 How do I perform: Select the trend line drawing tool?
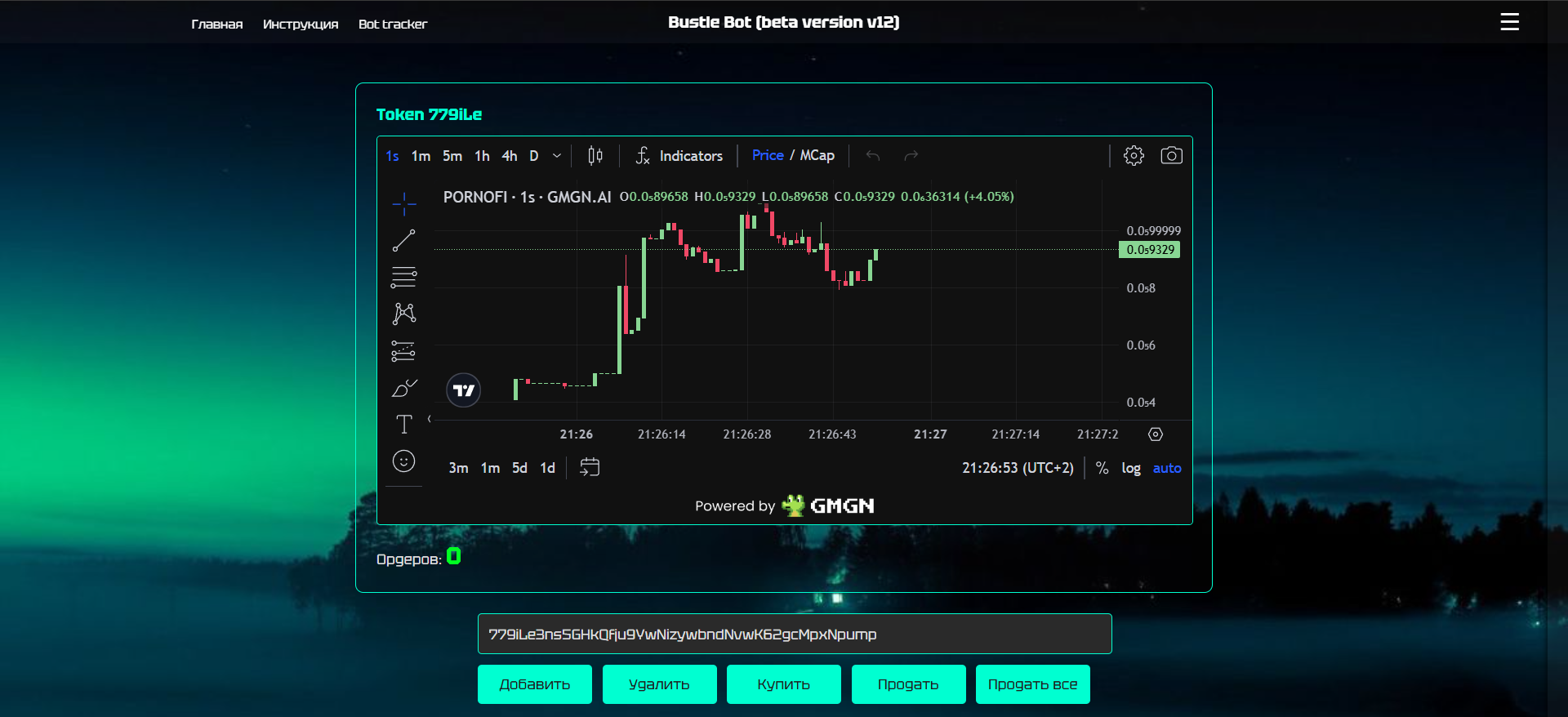[403, 240]
